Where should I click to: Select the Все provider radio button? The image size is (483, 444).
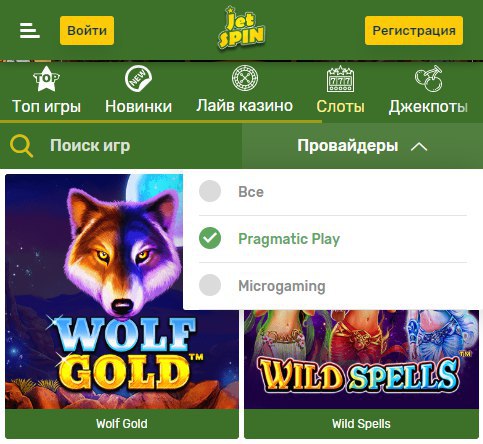210,191
